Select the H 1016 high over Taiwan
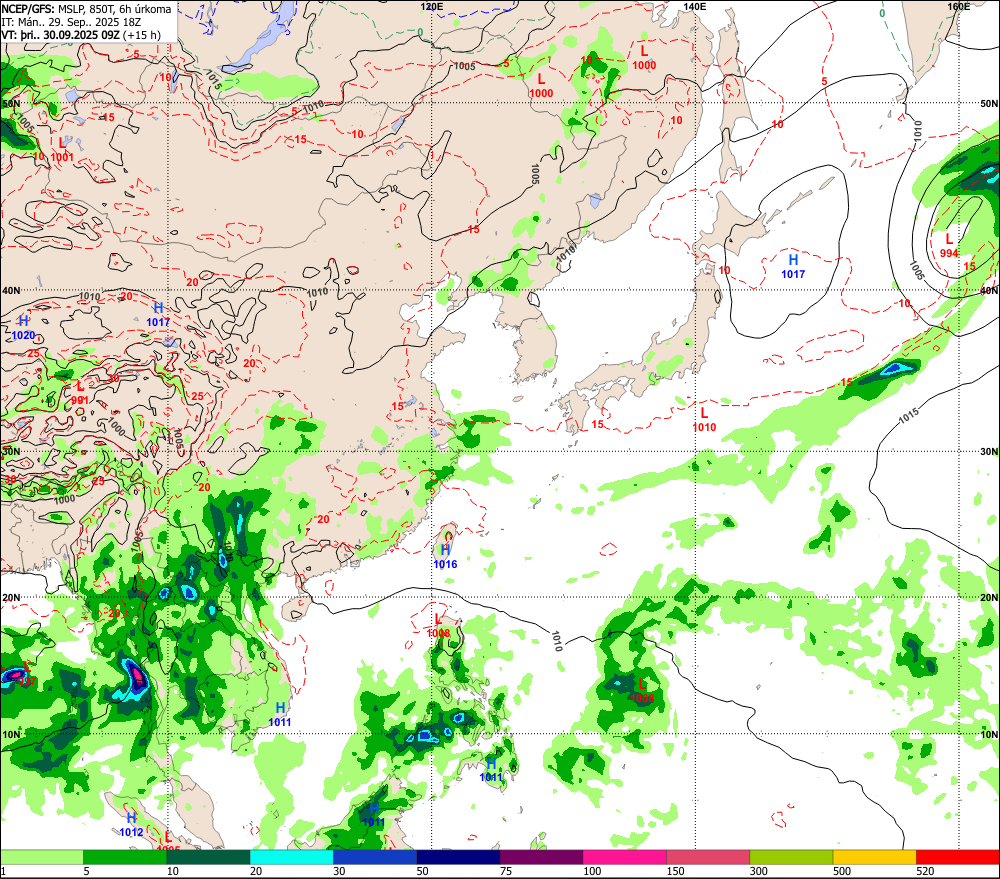The image size is (1000, 879). click(445, 556)
